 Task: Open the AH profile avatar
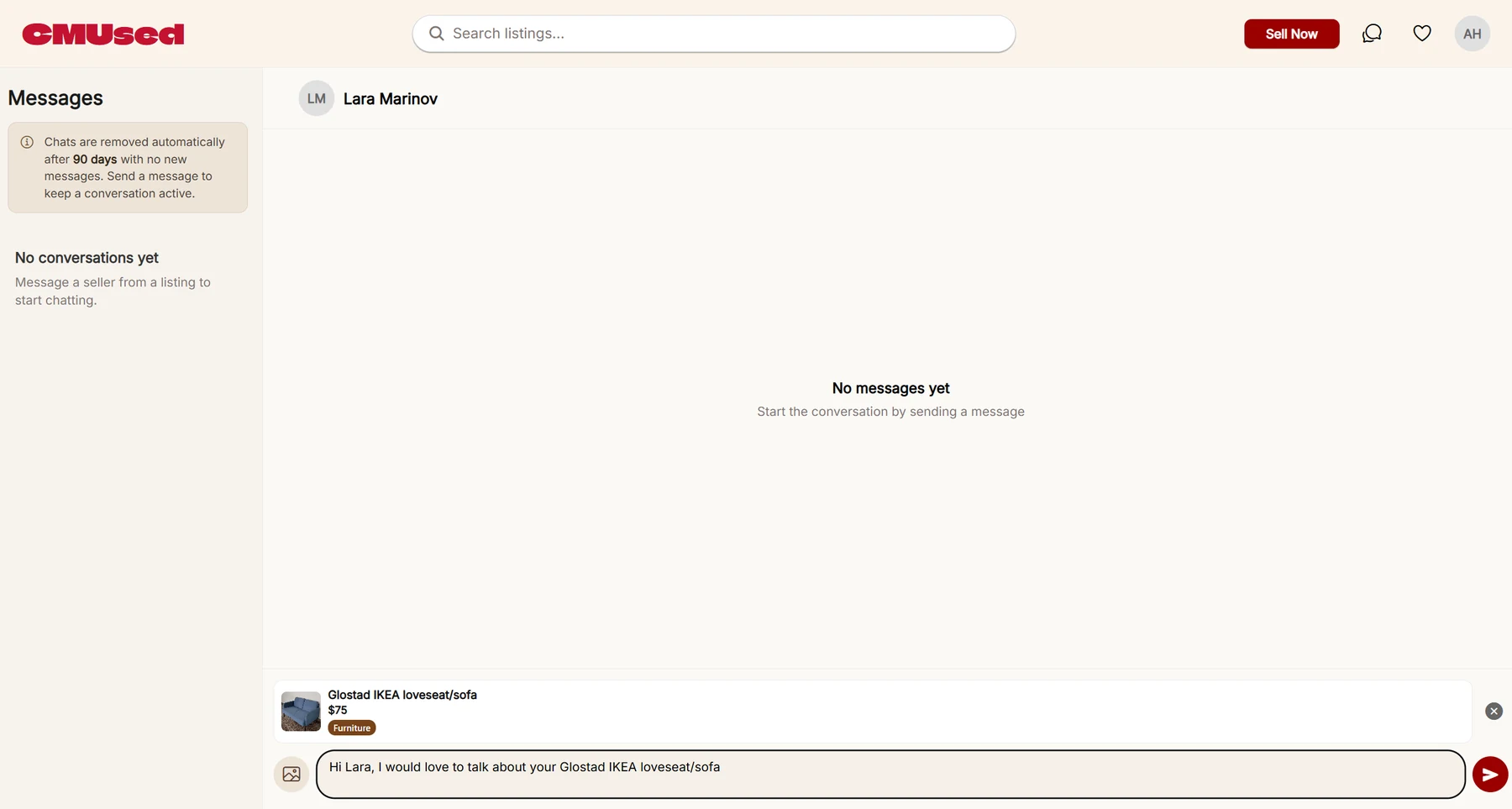(1472, 34)
